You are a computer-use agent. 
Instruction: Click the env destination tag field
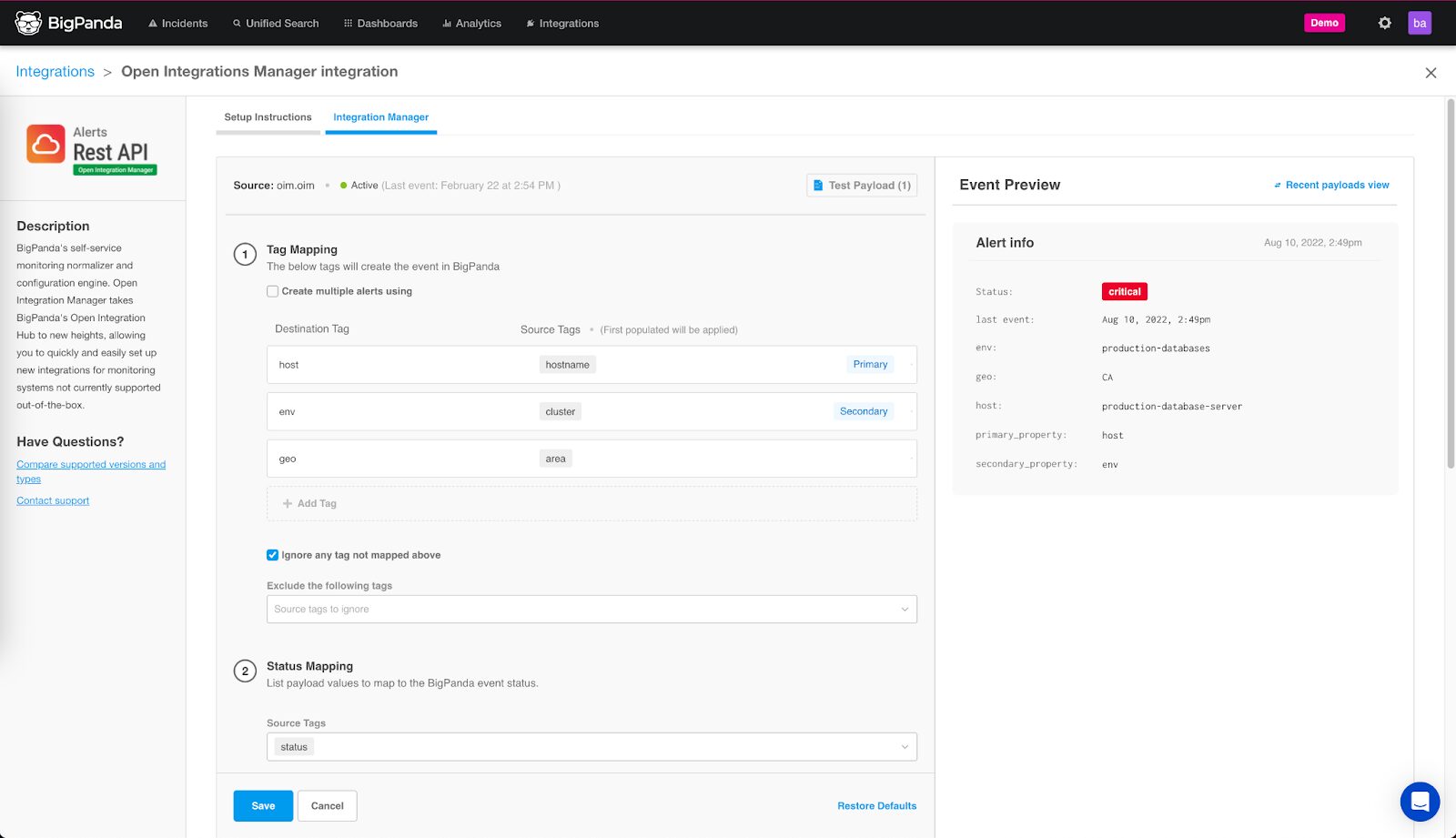pos(287,412)
